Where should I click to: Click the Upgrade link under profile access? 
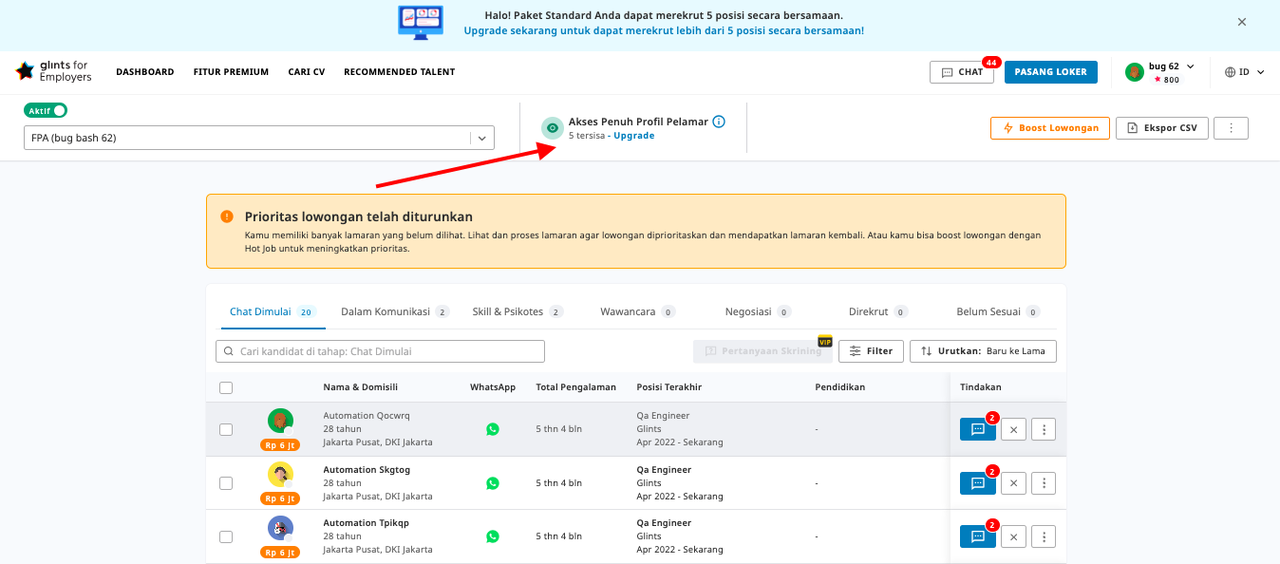[634, 136]
